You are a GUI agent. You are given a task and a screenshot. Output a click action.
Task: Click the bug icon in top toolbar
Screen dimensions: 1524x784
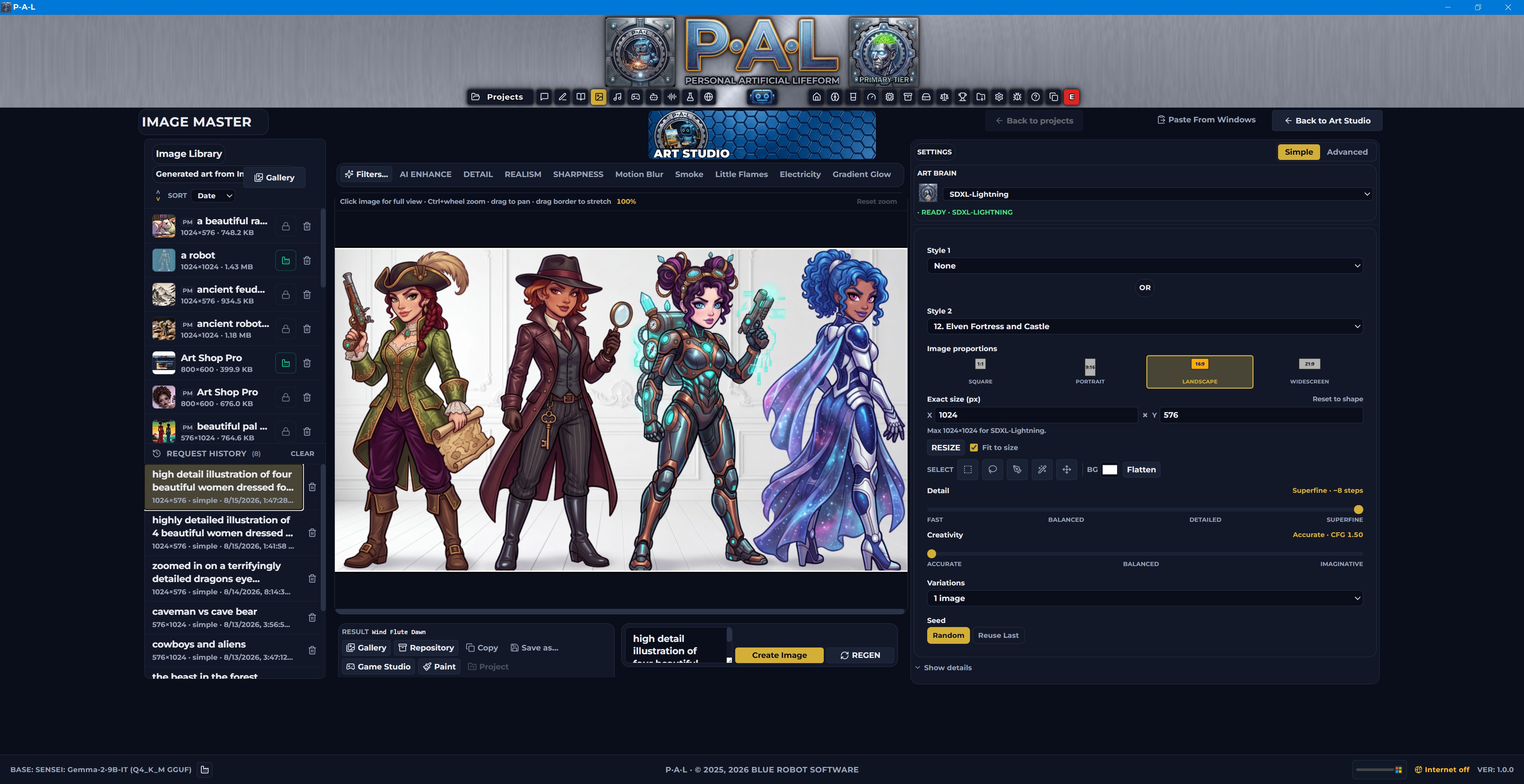pos(1017,97)
